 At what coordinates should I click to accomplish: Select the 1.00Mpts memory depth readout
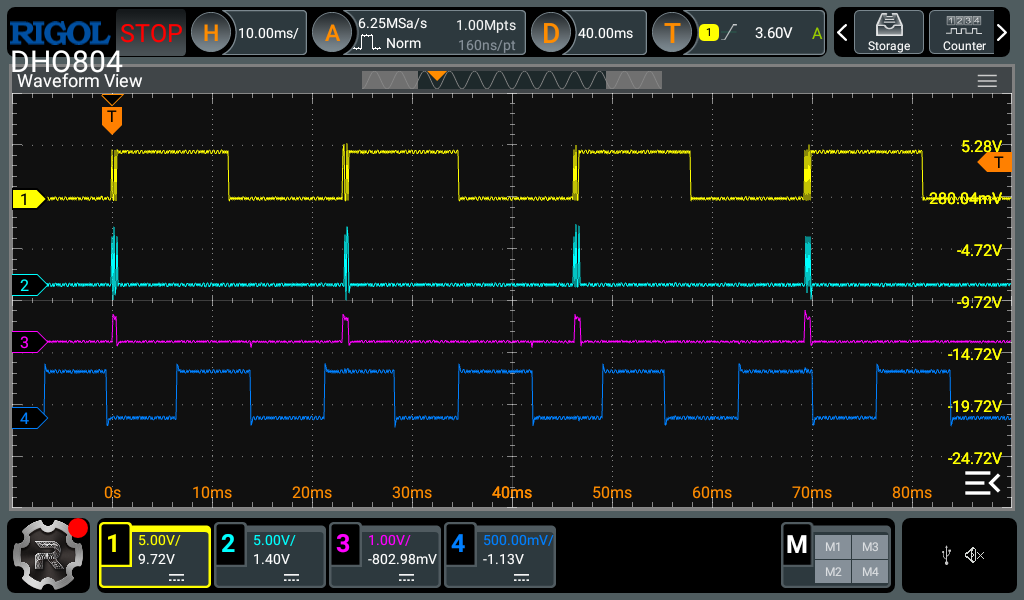pyautogui.click(x=486, y=25)
